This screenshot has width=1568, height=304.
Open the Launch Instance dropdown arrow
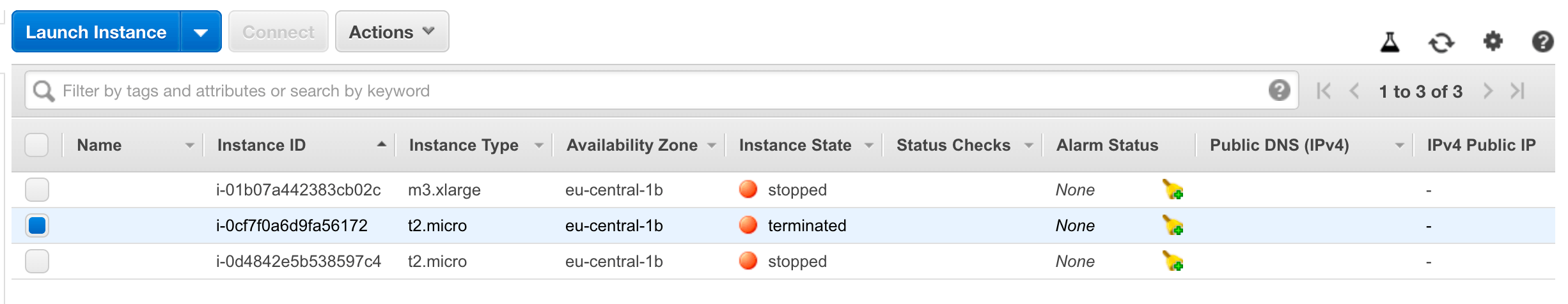coord(201,32)
